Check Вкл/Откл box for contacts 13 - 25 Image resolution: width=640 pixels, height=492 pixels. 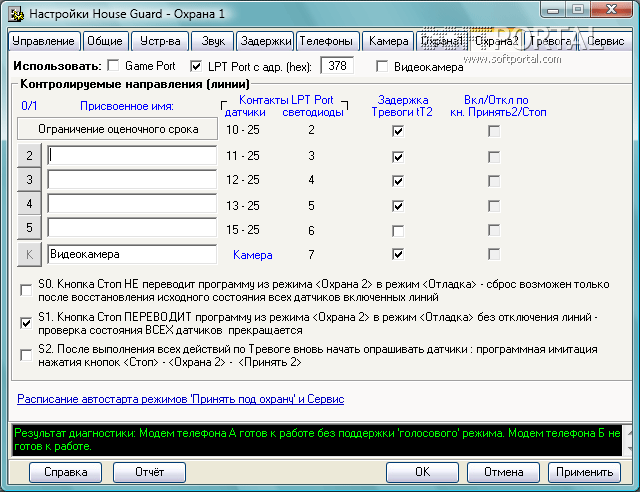coord(494,206)
